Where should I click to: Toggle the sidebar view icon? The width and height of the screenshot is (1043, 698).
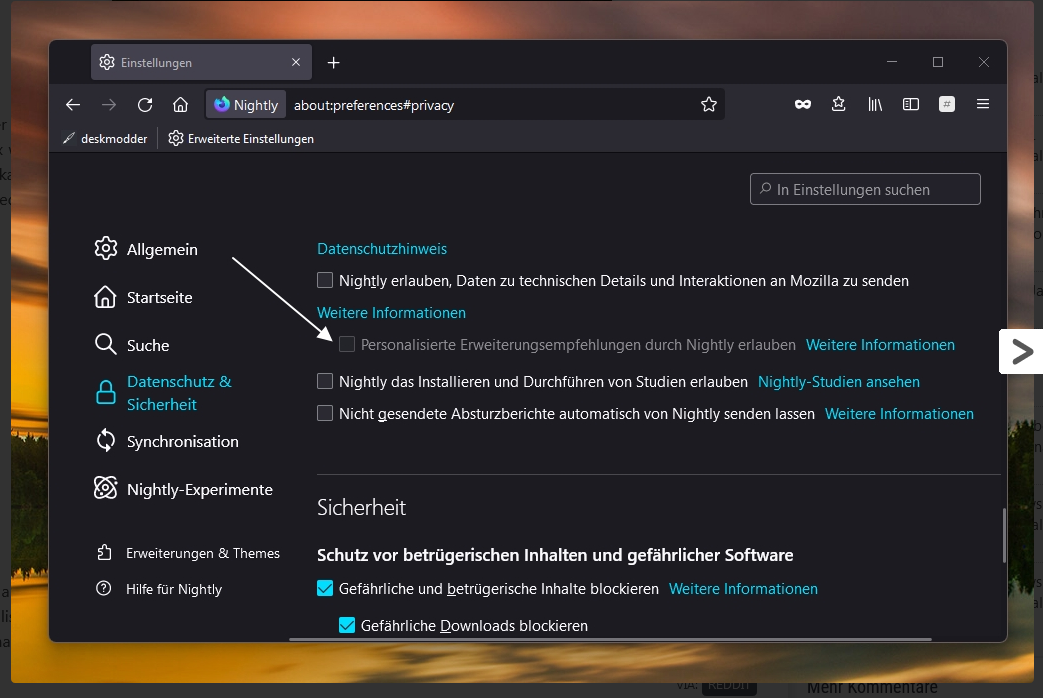pos(911,105)
